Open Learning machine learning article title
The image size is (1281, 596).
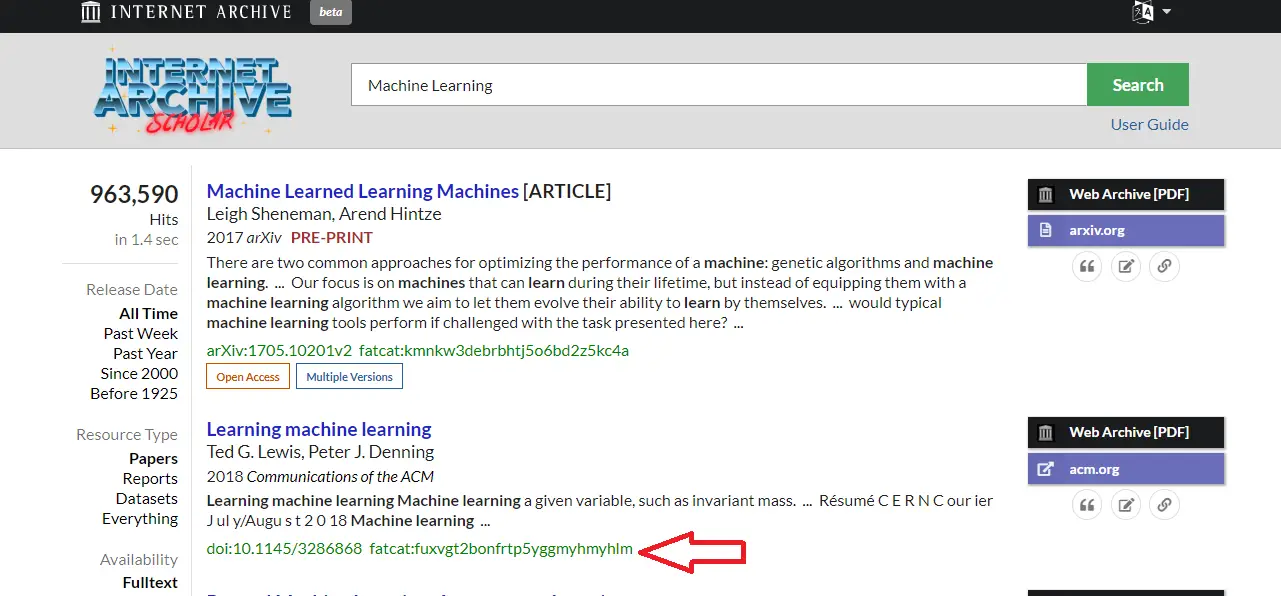click(319, 429)
